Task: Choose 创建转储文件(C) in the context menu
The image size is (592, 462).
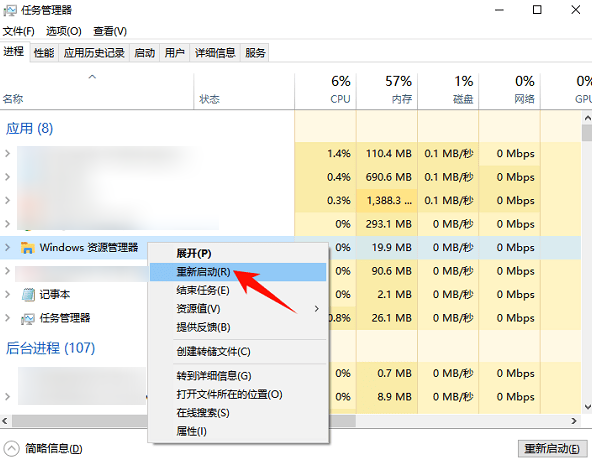Action: [x=238, y=352]
